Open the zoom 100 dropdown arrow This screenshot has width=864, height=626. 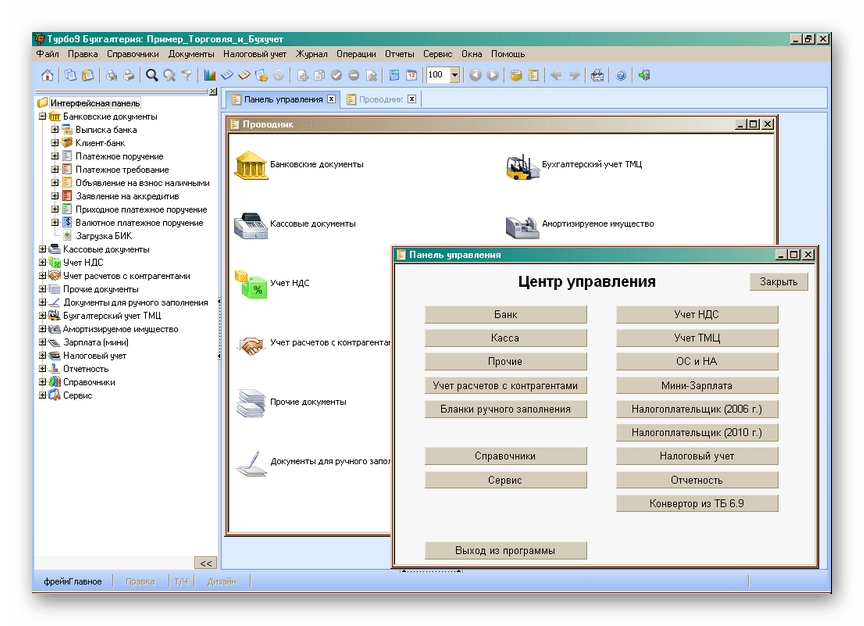point(455,75)
